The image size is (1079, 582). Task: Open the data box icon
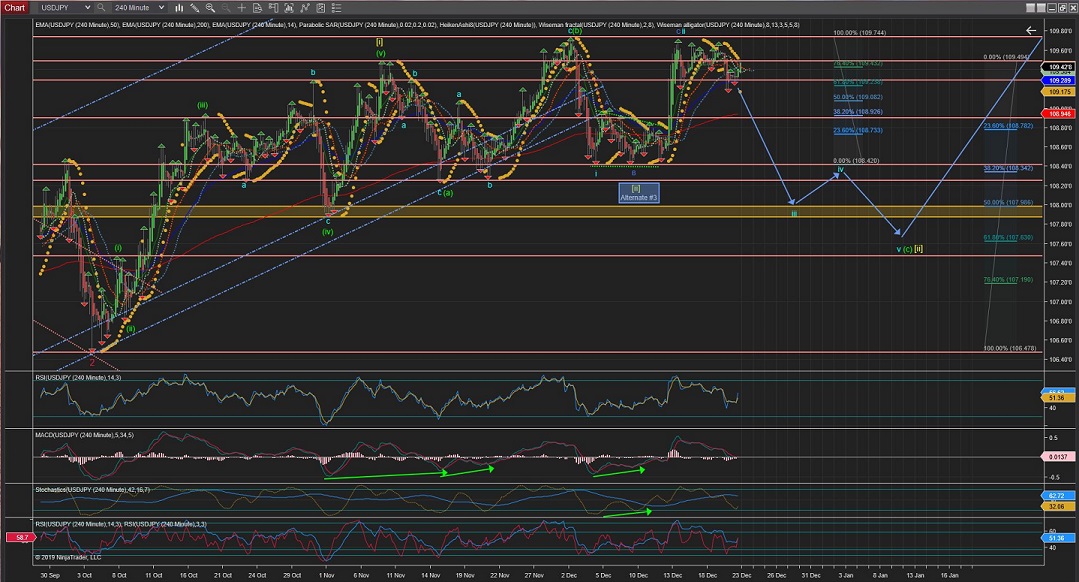(257, 8)
